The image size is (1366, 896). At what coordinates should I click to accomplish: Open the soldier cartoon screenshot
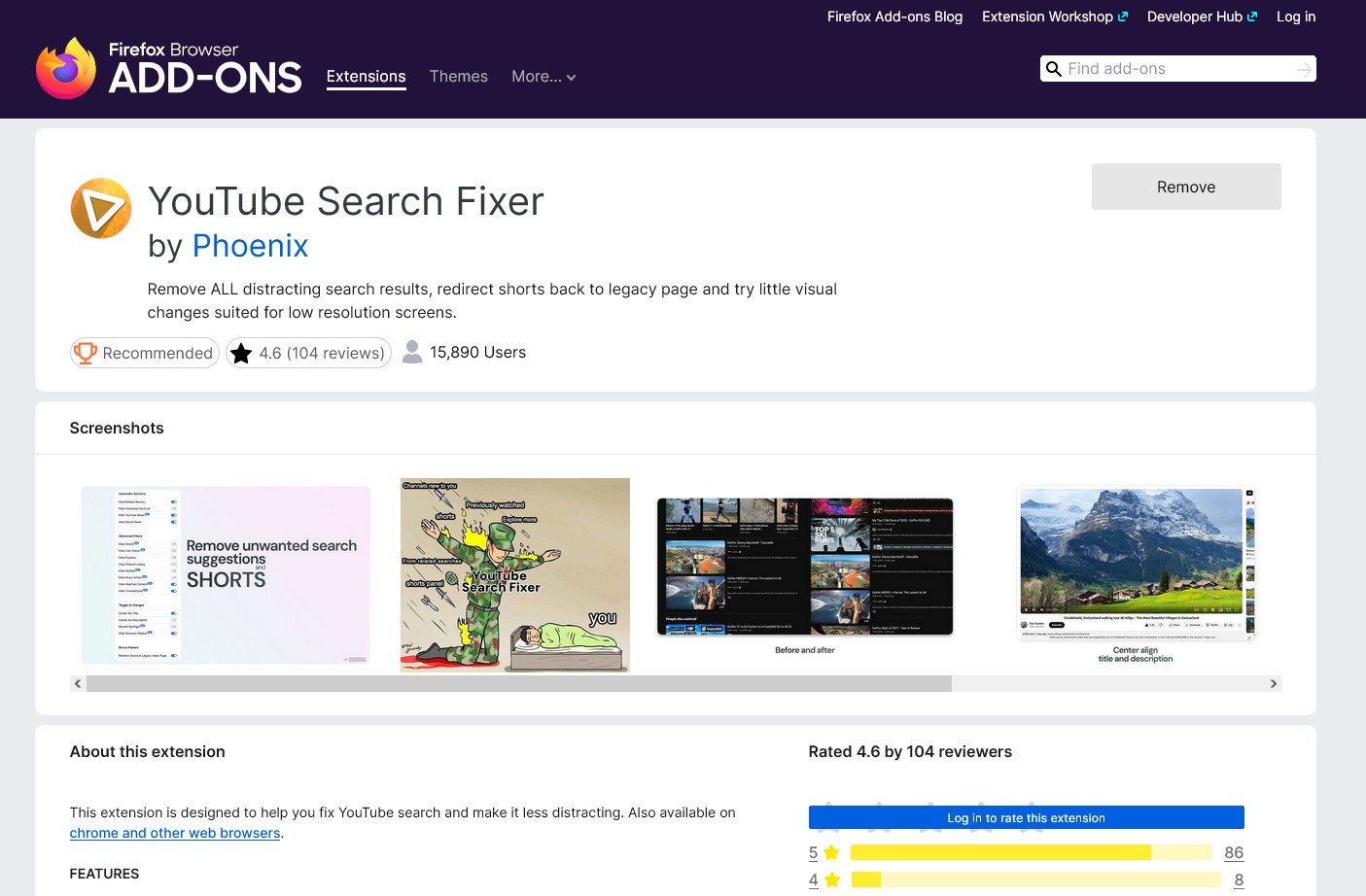[x=515, y=575]
